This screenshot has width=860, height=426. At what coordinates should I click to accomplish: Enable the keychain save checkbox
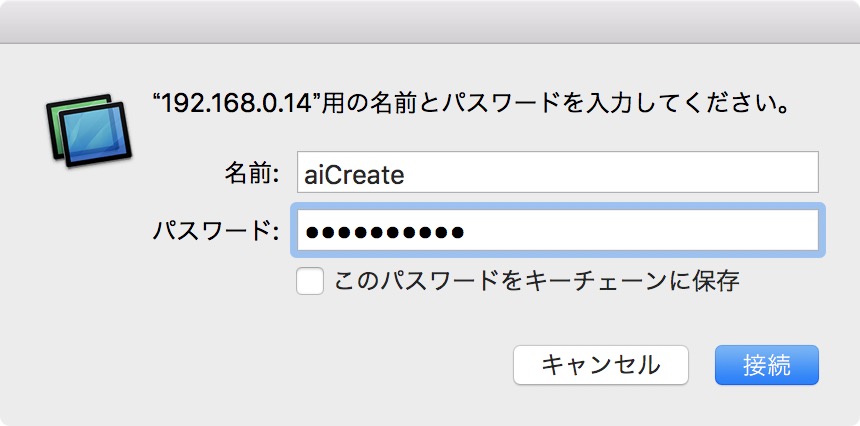click(310, 281)
